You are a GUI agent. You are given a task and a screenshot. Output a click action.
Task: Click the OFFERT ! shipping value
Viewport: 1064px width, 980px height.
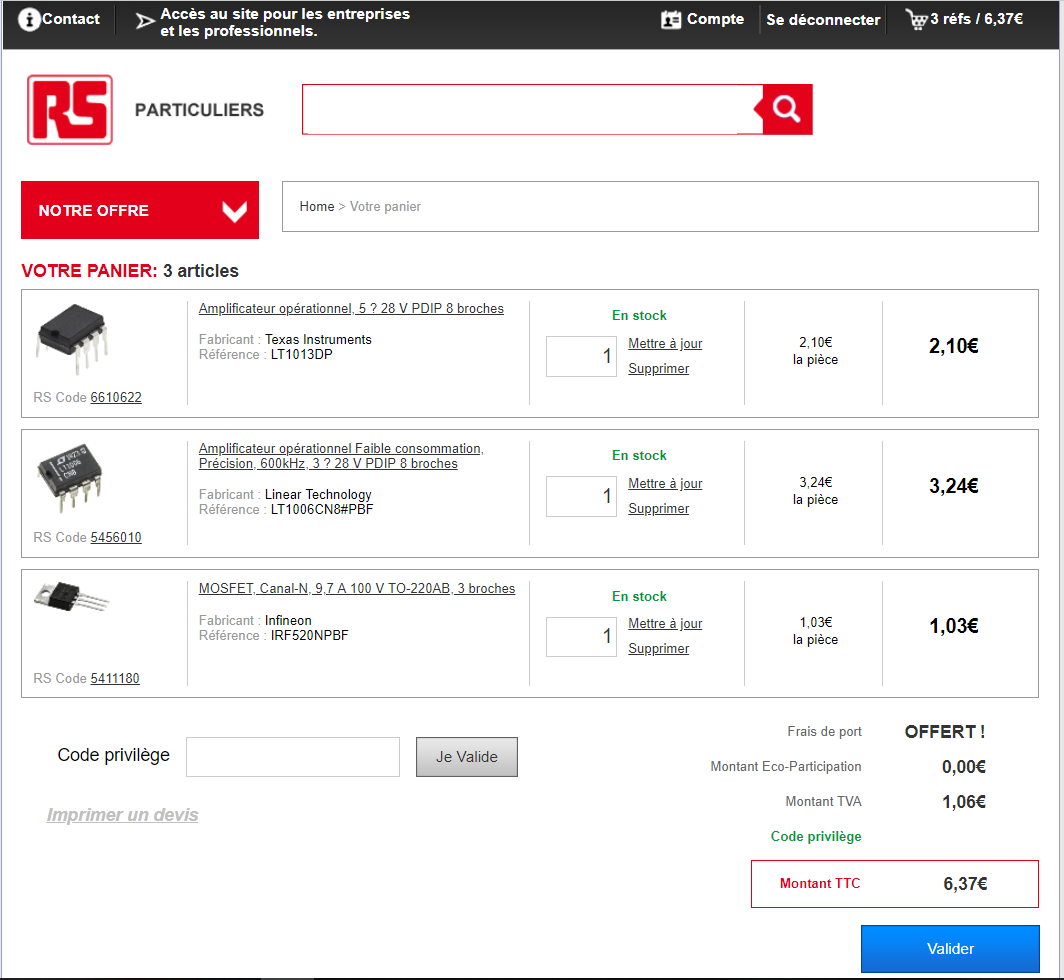tap(945, 732)
